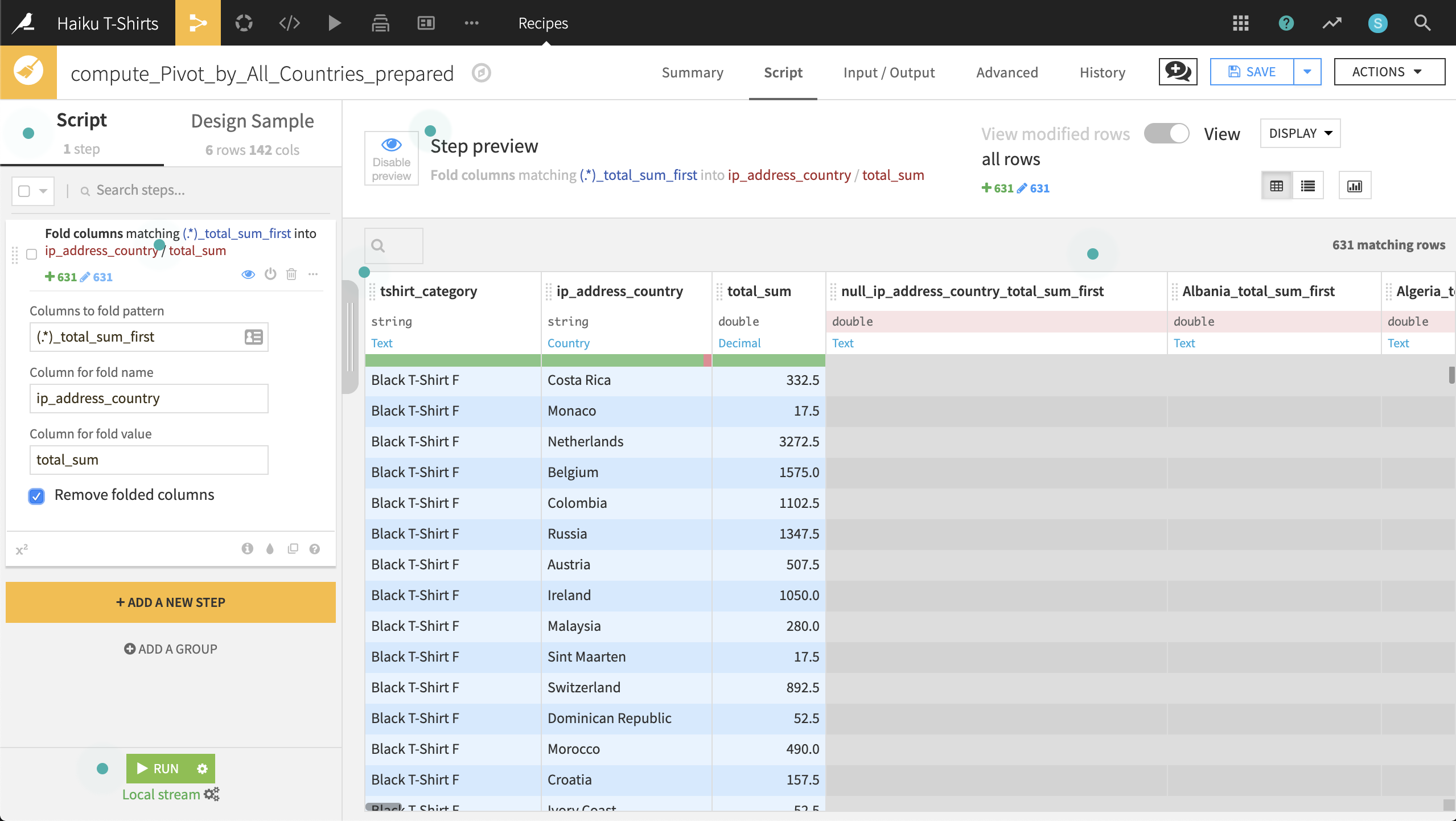This screenshot has width=1456, height=821.
Task: Click the table search magnifier box
Action: pyautogui.click(x=394, y=246)
